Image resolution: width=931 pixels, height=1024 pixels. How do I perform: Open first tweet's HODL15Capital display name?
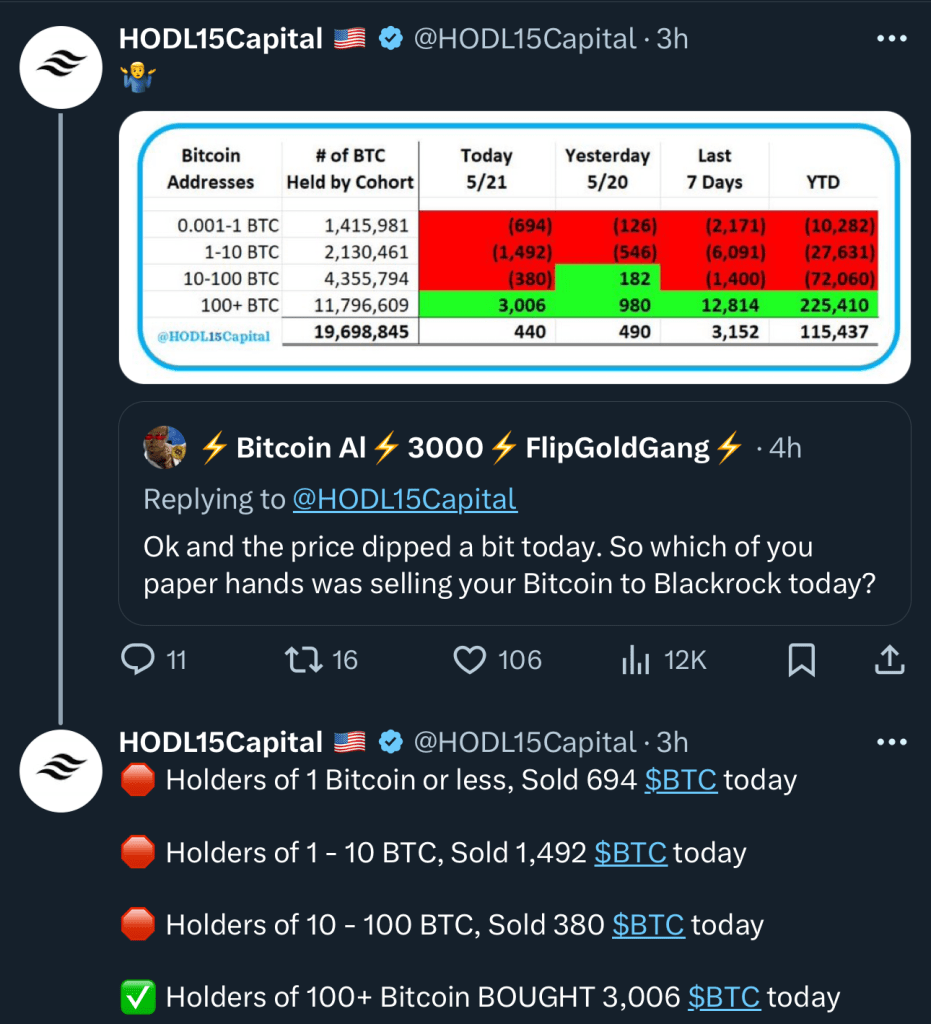220,40
